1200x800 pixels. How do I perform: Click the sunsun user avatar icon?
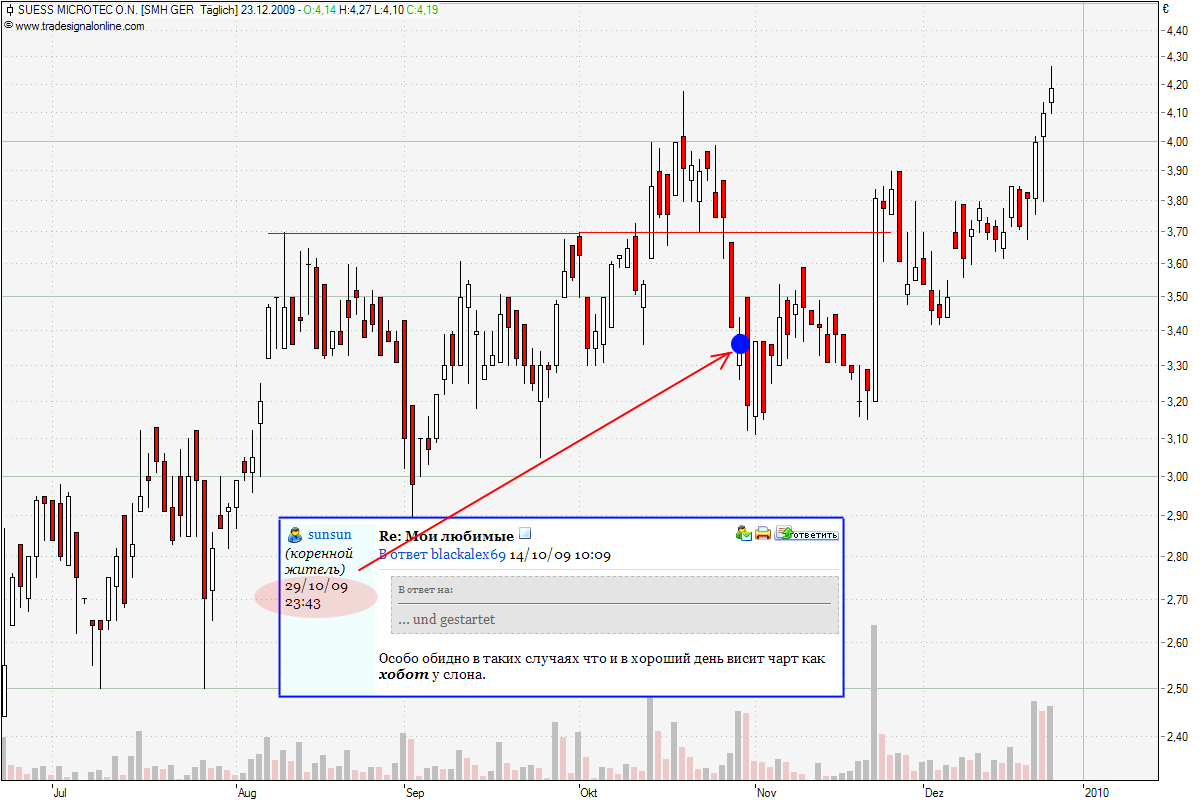(x=295, y=535)
